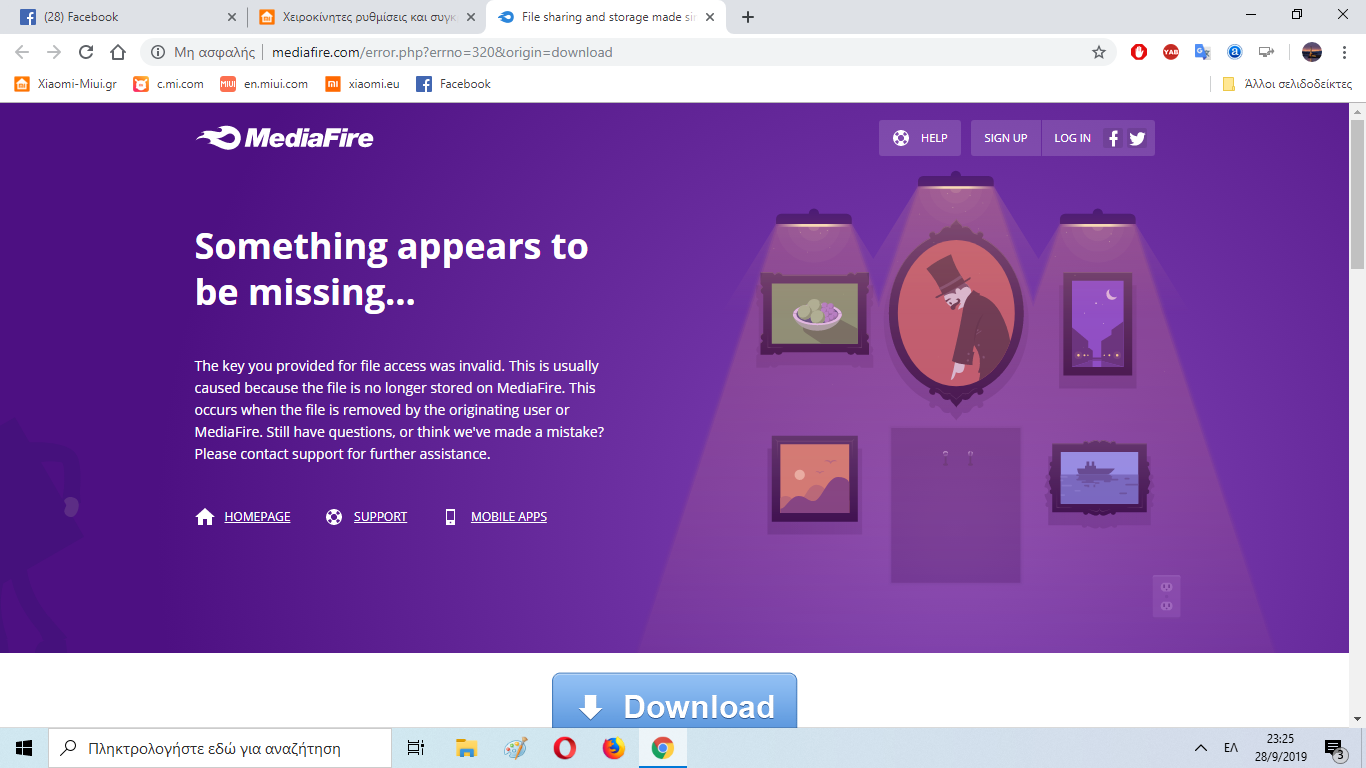Open the Facebook bookmark in bookmarks bar
1366x768 pixels.
tap(454, 84)
